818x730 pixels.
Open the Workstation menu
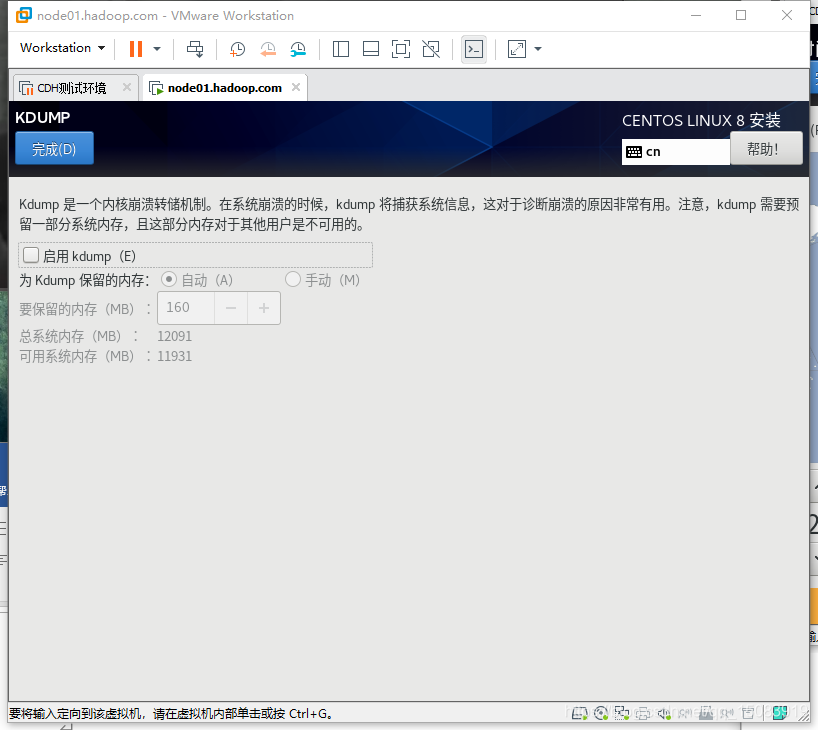pos(62,48)
